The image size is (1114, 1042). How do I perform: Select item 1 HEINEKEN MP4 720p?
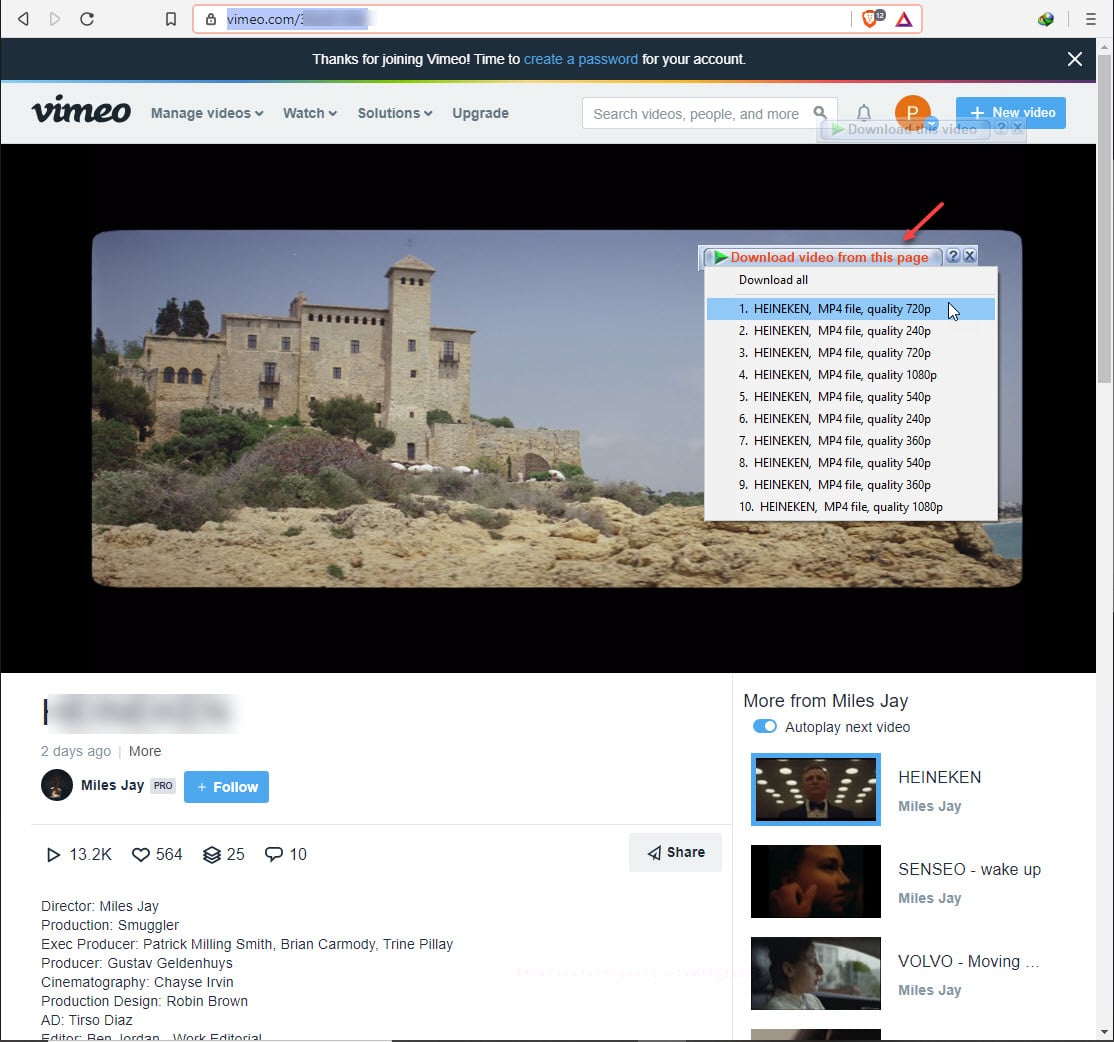[x=850, y=309]
